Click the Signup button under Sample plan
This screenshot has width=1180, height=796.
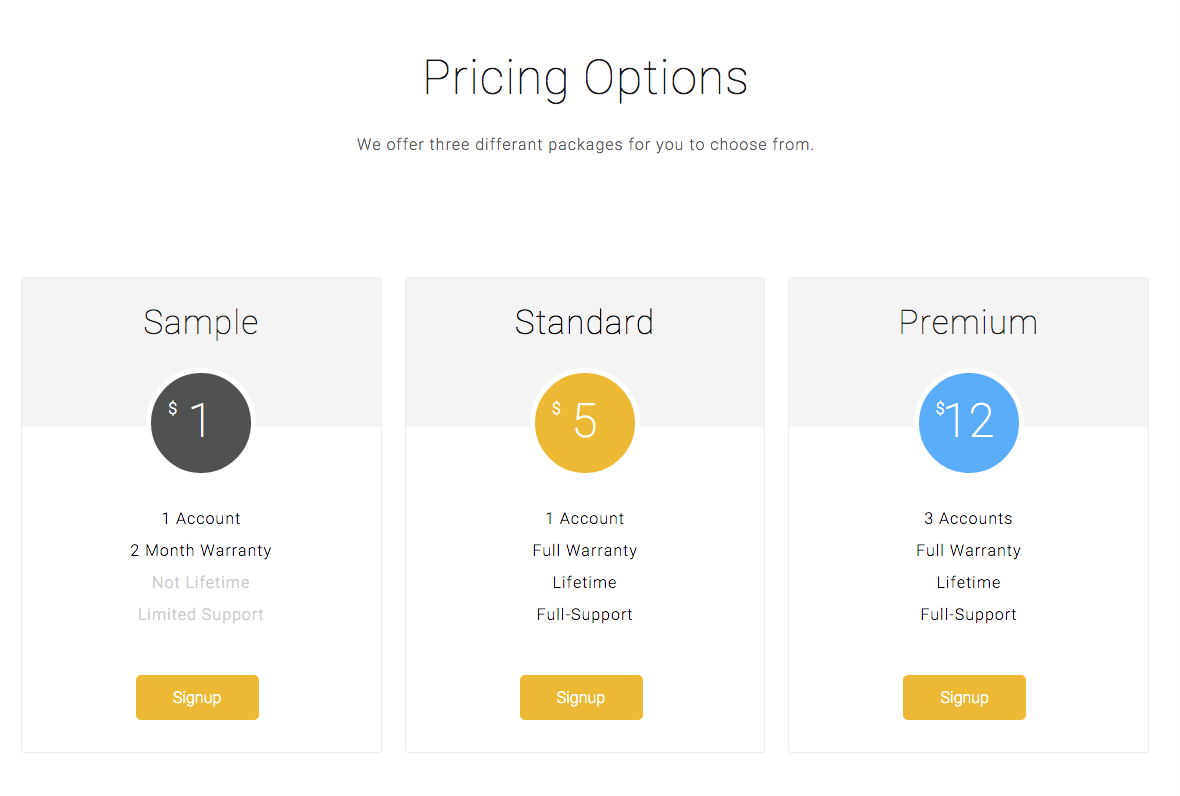(197, 697)
